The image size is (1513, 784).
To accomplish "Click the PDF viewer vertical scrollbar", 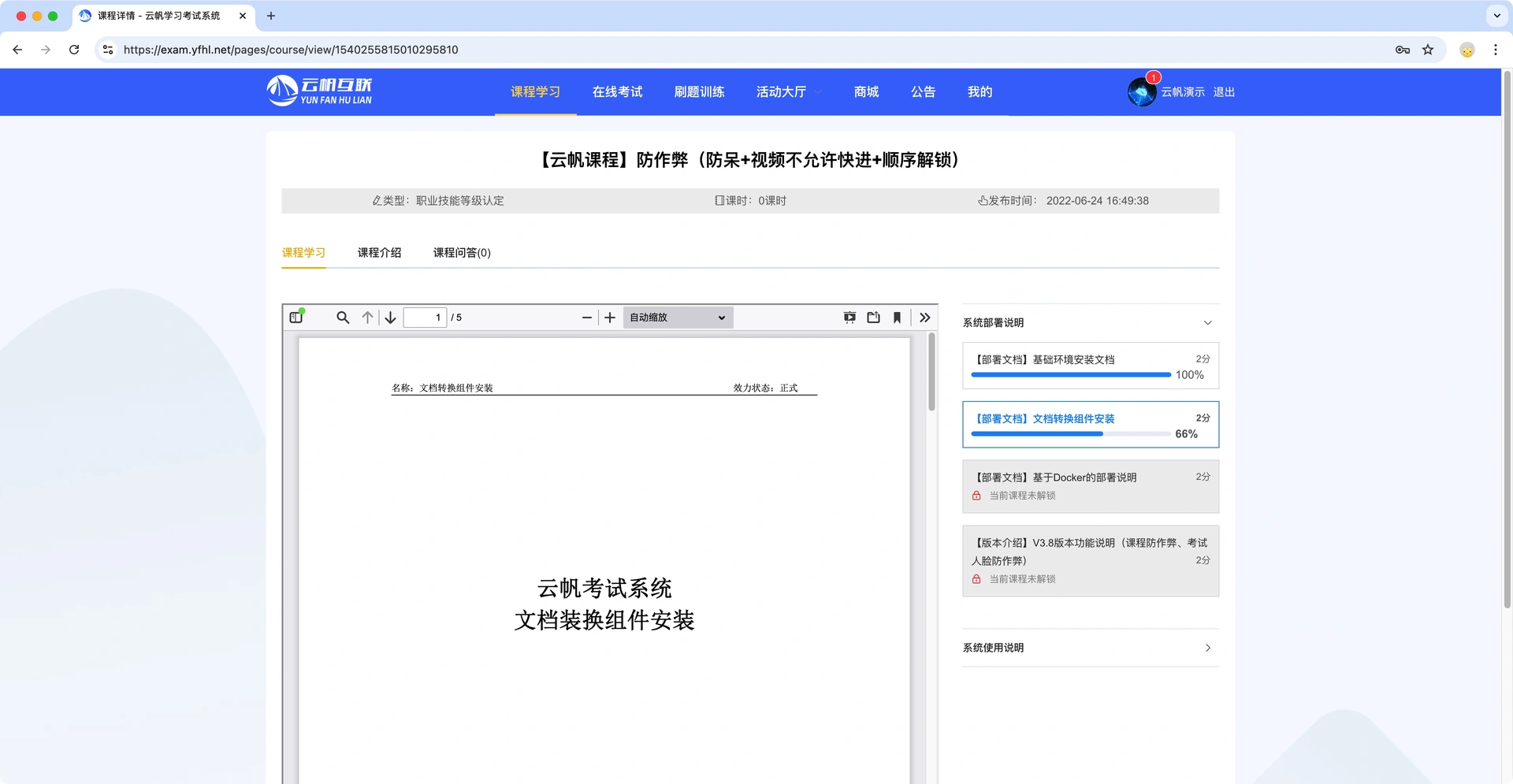I will pos(931,373).
